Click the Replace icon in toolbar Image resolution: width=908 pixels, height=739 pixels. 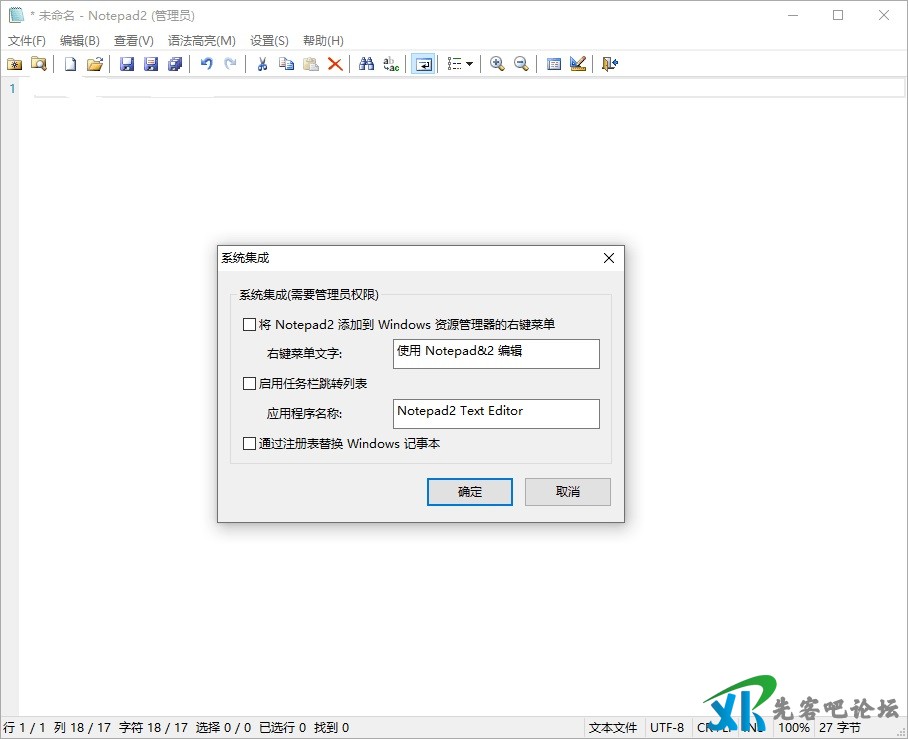[x=392, y=64]
